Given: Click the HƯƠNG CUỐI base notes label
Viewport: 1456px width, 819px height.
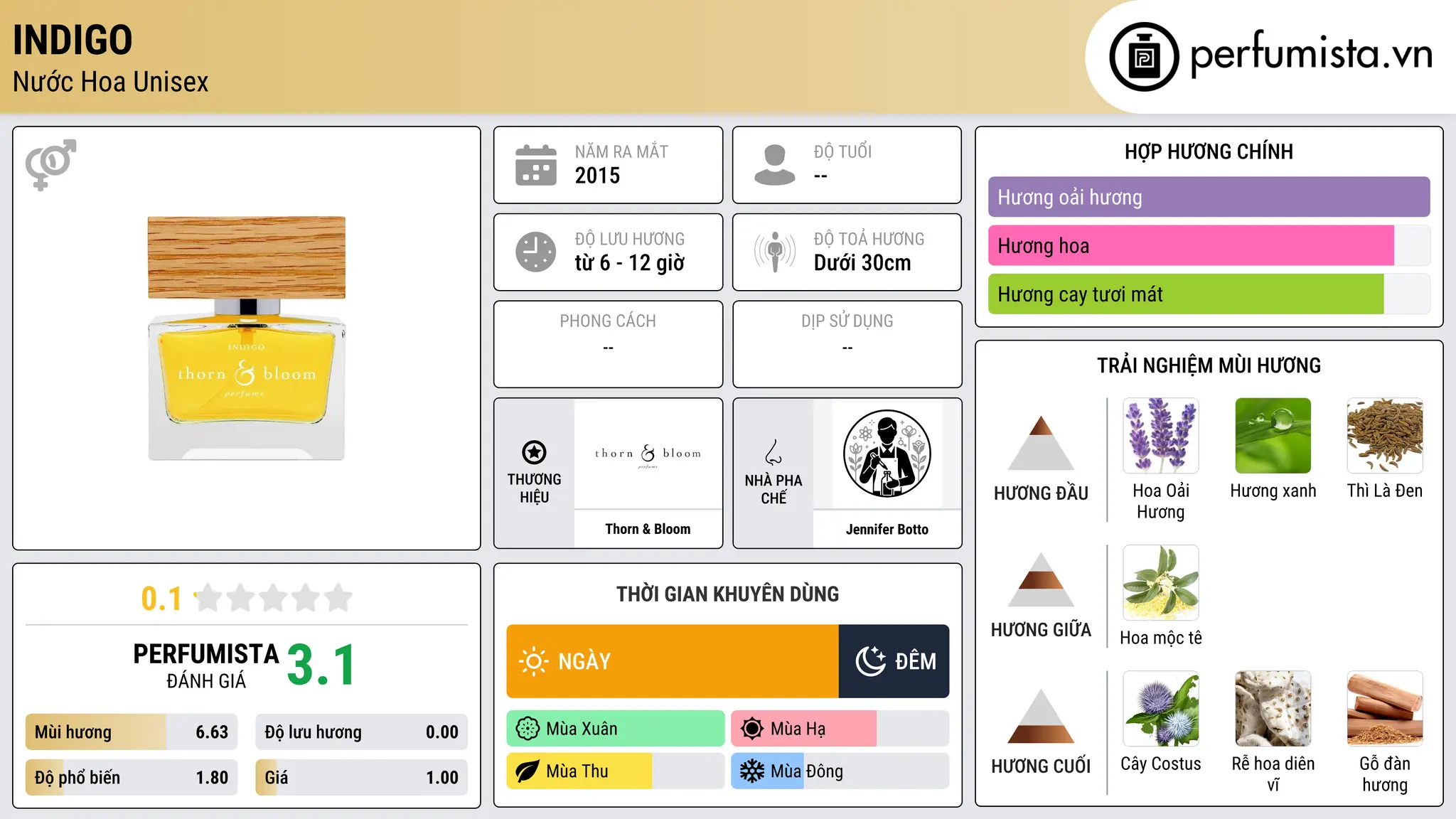Looking at the screenshot, I should click(1041, 766).
